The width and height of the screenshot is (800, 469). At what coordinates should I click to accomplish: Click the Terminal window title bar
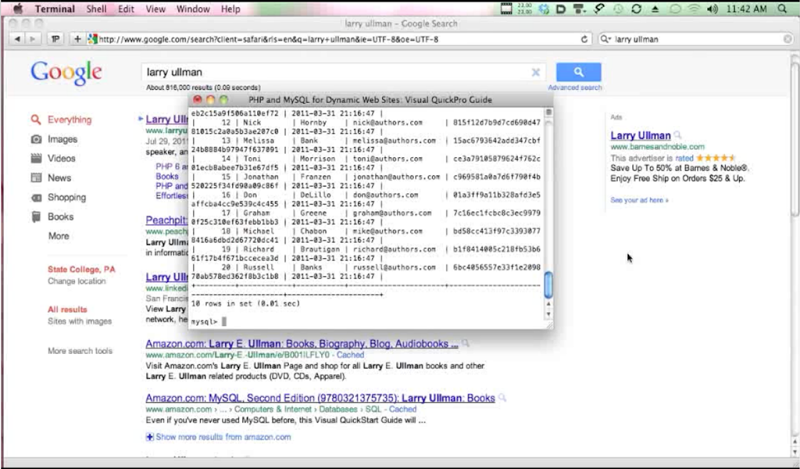coord(370,100)
